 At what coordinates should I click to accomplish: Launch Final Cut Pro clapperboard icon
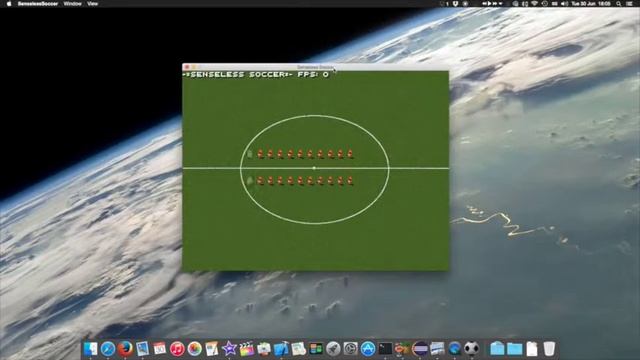(247, 349)
